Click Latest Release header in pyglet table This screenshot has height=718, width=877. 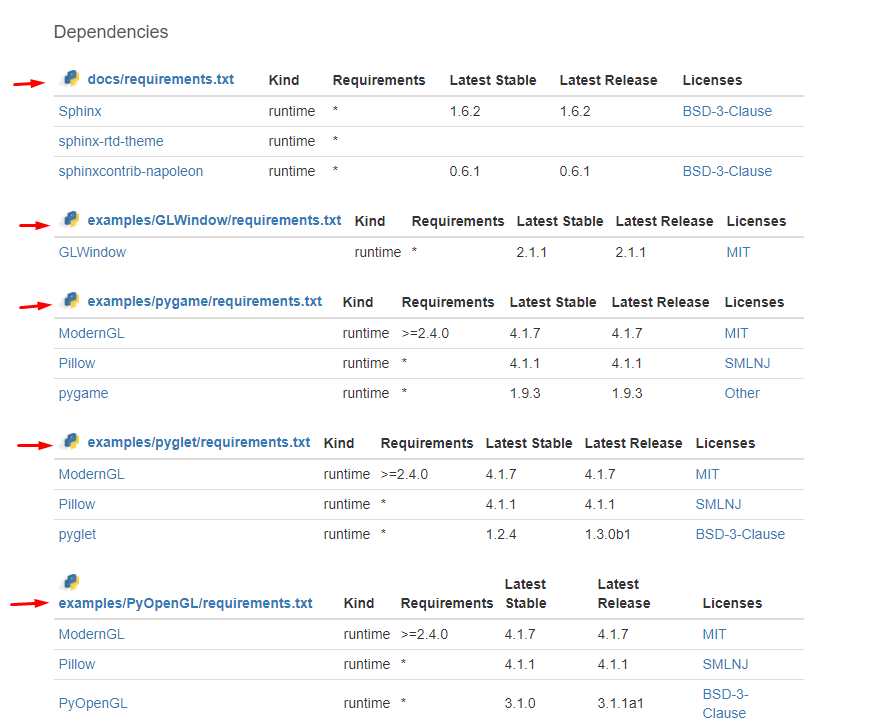pyautogui.click(x=634, y=443)
